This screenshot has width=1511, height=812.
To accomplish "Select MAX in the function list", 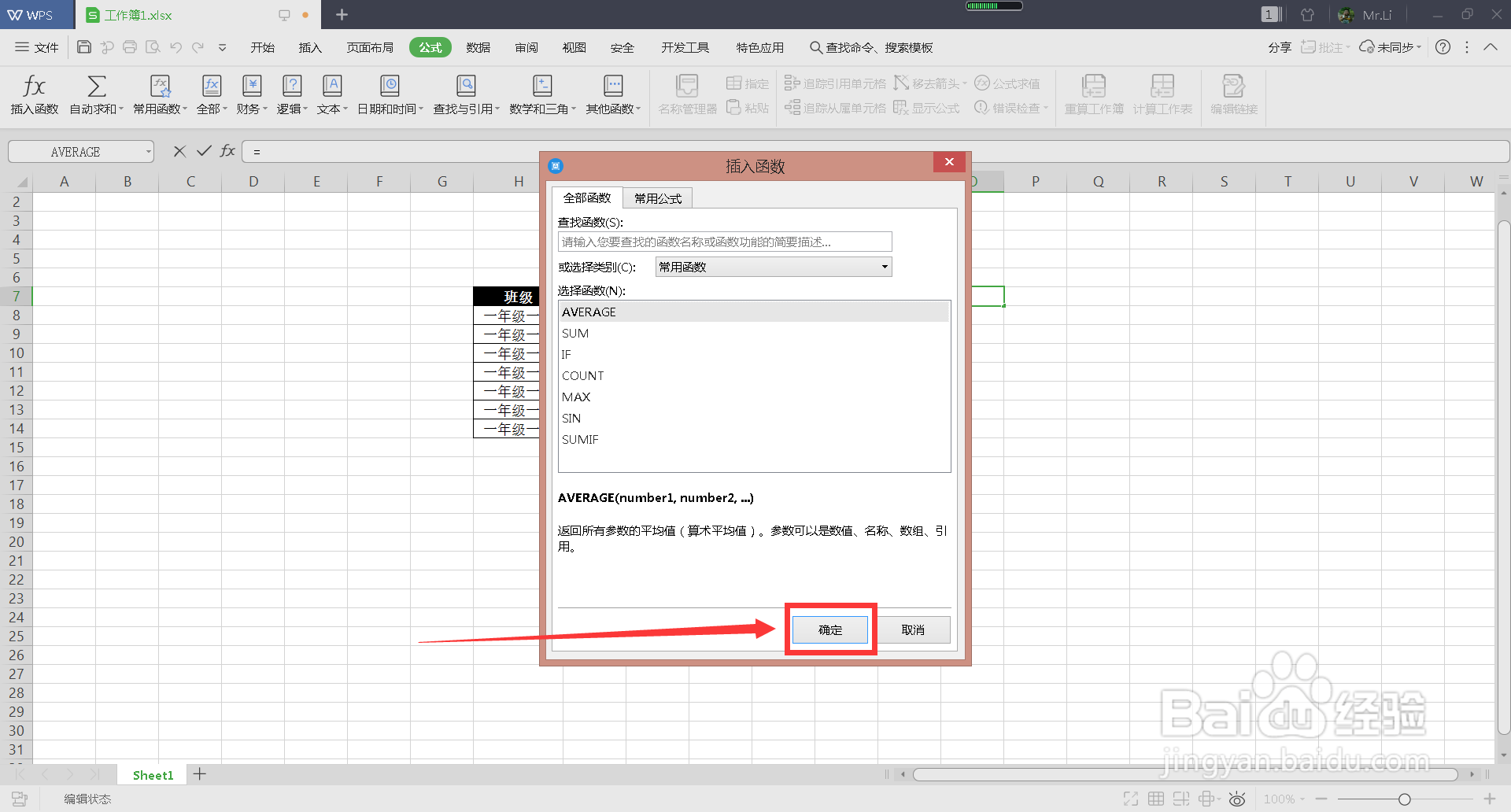I will click(x=754, y=397).
